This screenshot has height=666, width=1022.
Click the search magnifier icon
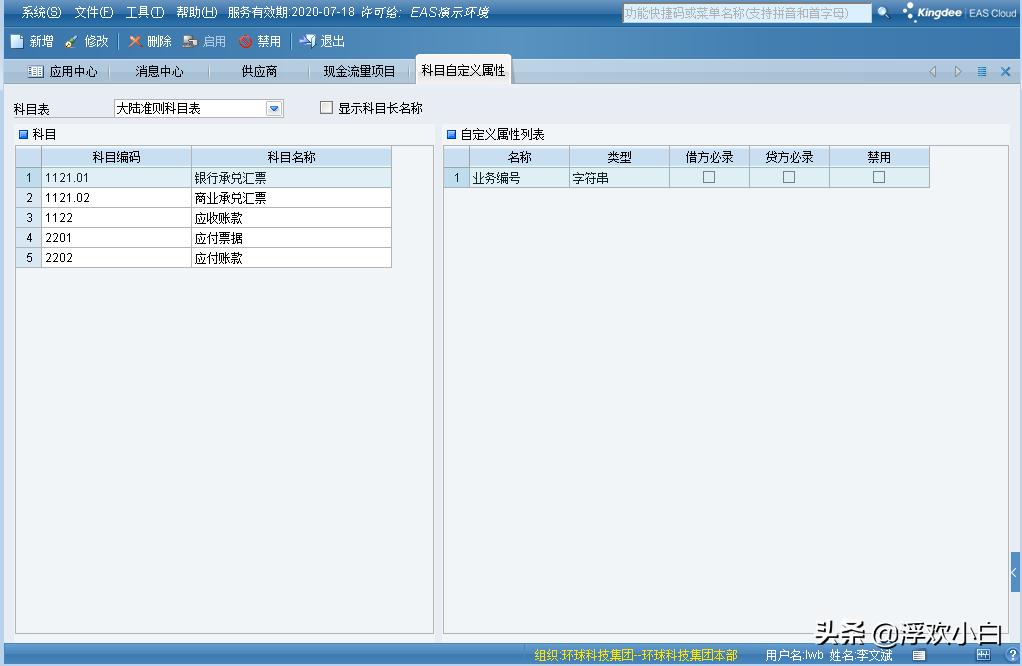(884, 13)
